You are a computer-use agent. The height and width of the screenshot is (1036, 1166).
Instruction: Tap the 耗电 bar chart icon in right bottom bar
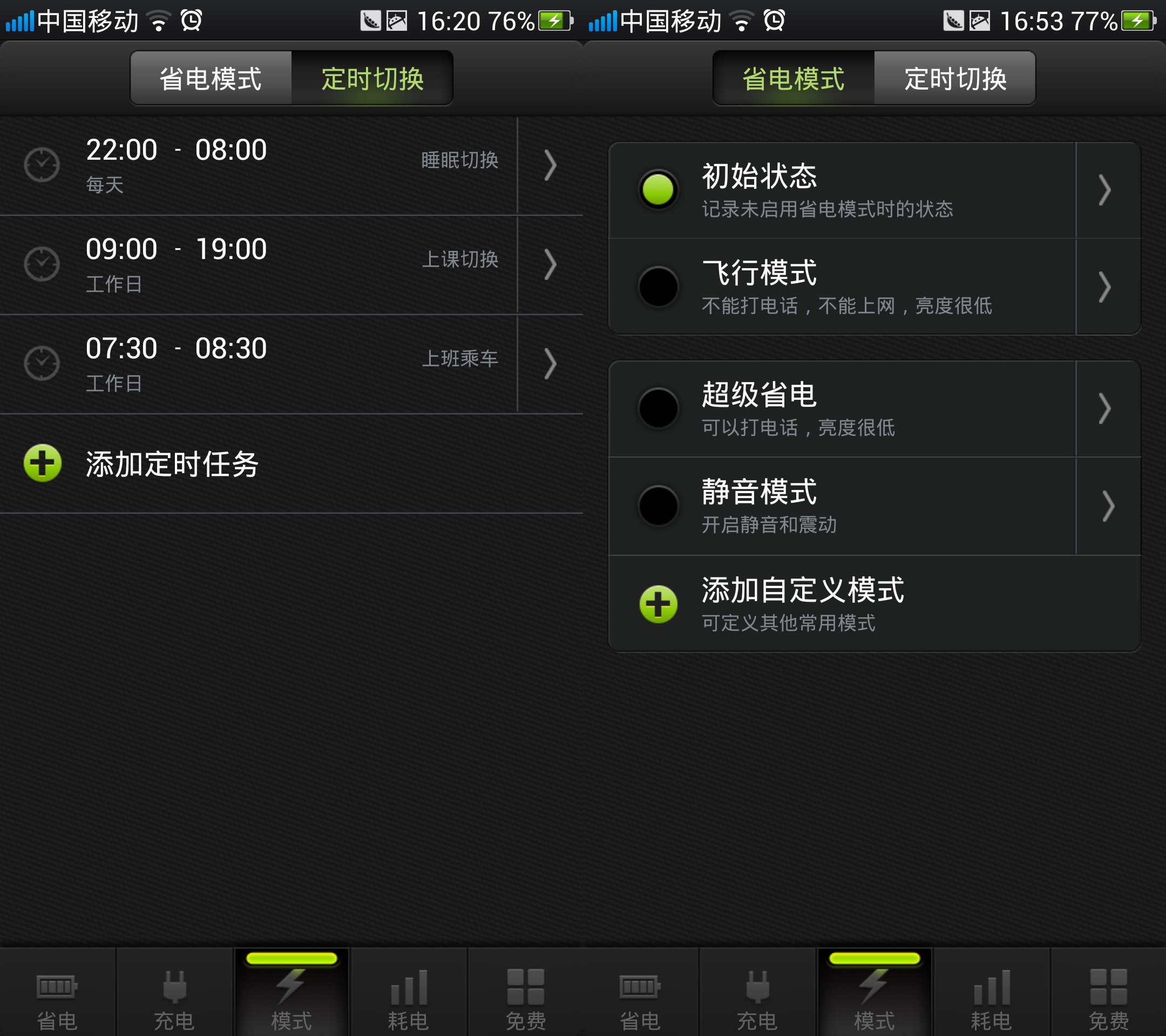point(992,986)
